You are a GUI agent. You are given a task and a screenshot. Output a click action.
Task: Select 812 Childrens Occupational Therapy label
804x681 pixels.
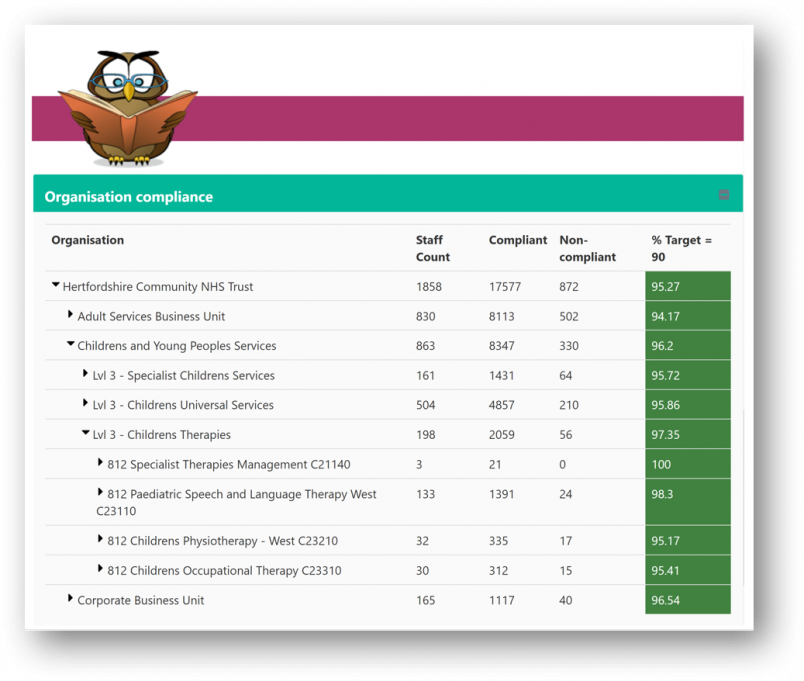coord(224,571)
